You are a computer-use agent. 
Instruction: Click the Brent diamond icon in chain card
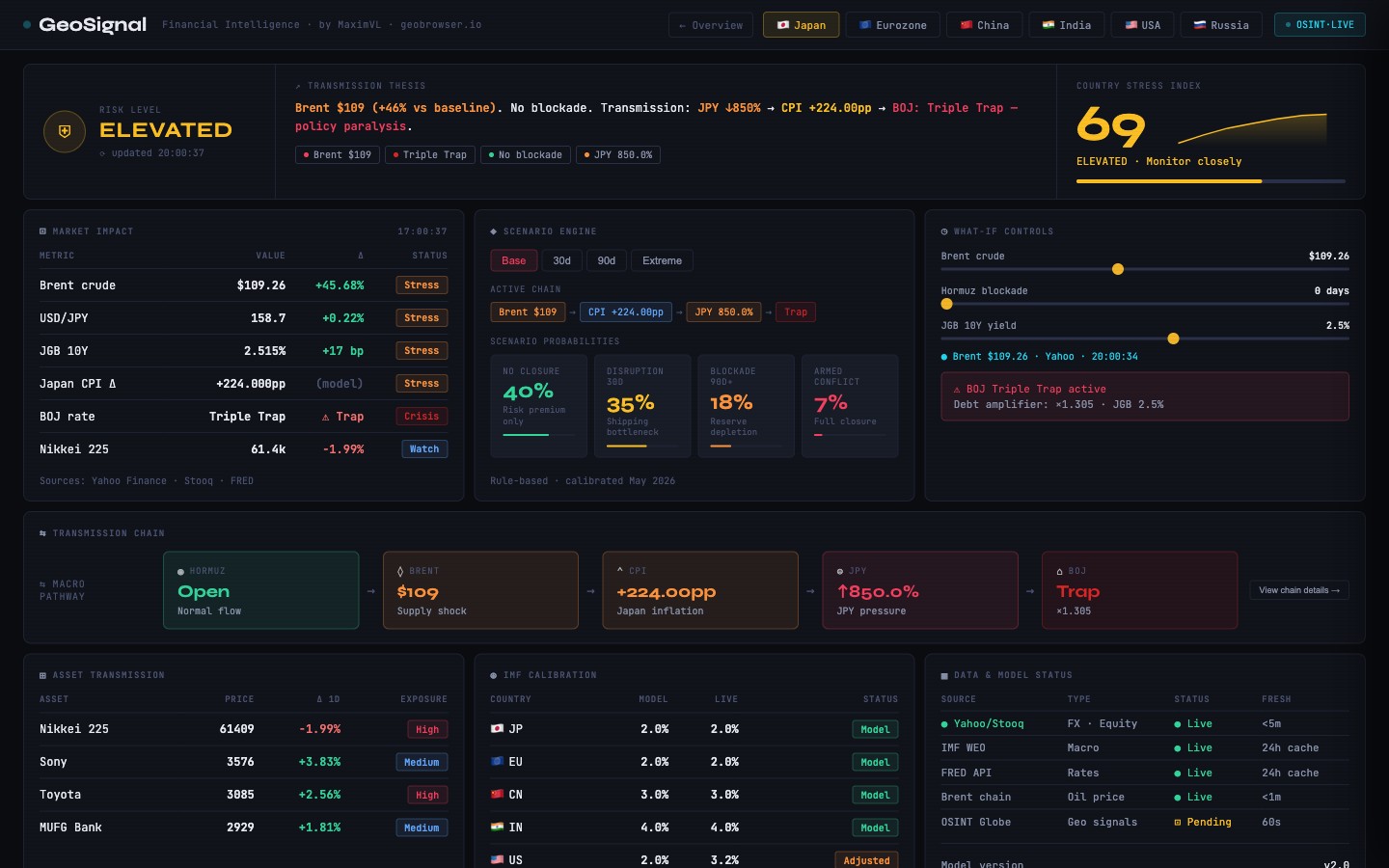[401, 571]
